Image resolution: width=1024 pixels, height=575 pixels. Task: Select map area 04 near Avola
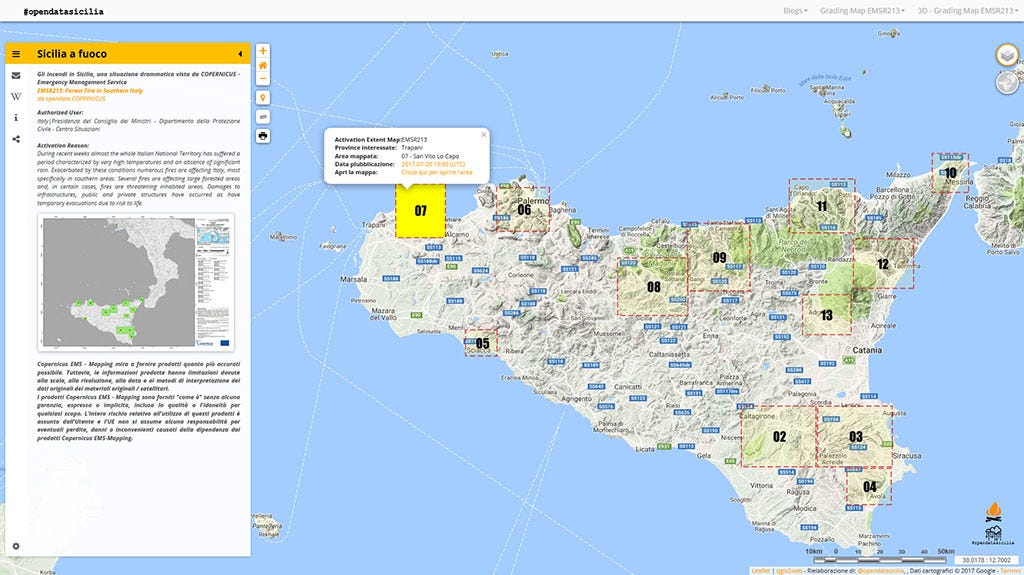point(869,487)
